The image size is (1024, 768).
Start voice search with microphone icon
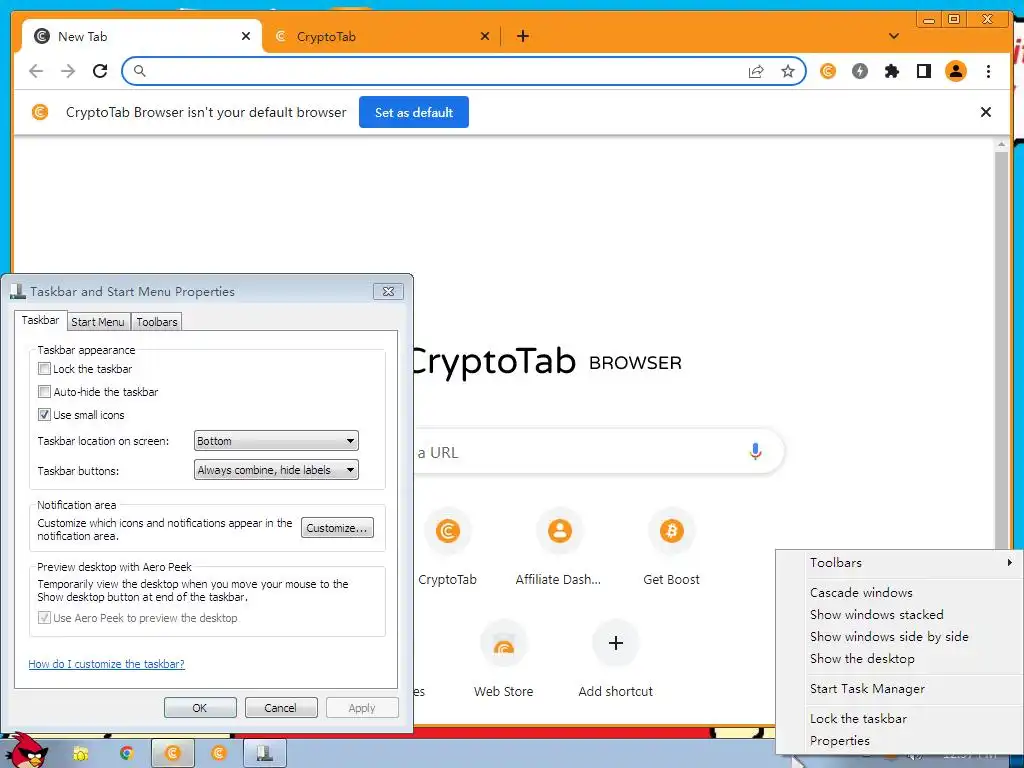[755, 451]
